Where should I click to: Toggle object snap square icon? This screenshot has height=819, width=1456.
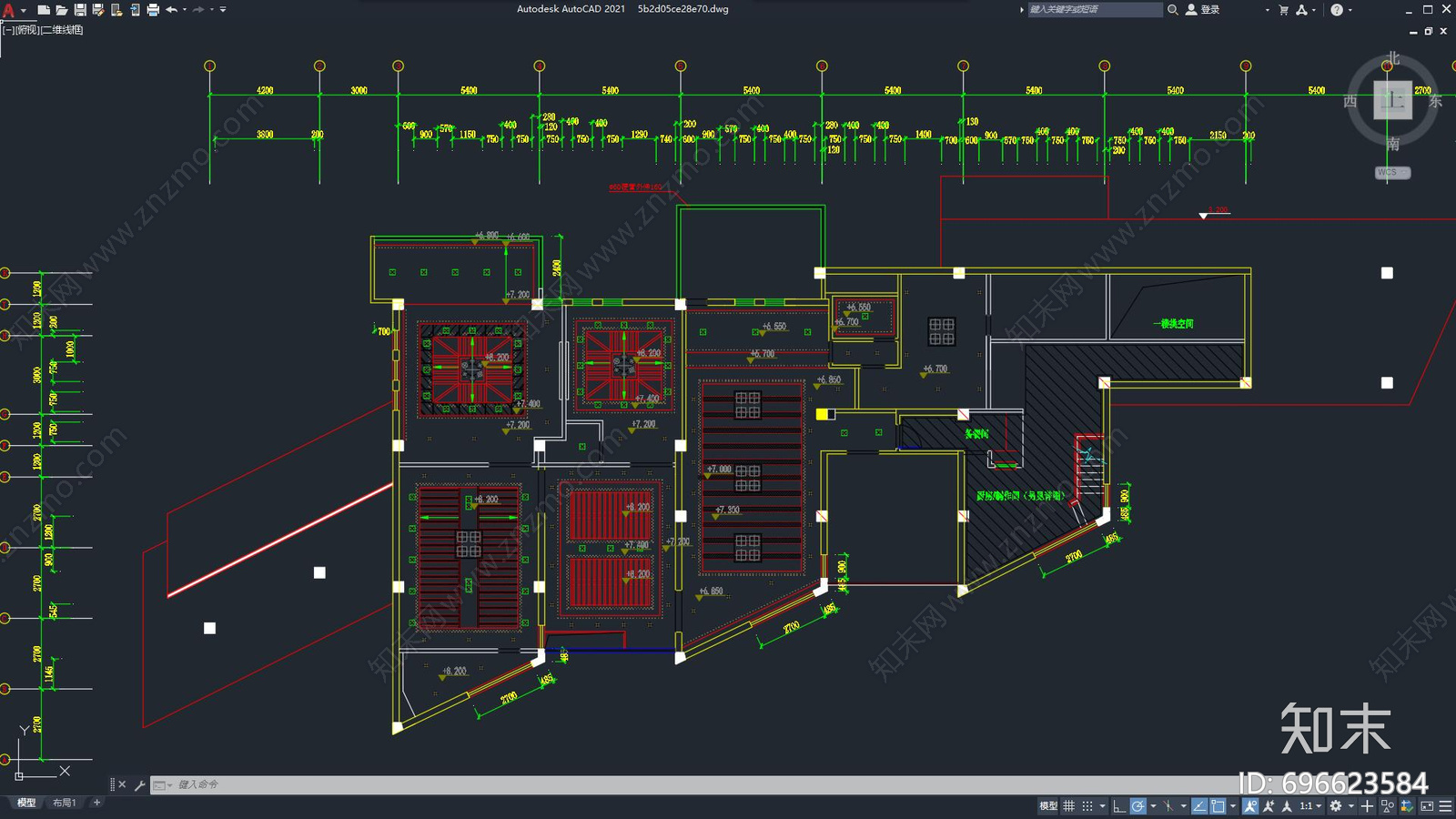(x=1218, y=805)
